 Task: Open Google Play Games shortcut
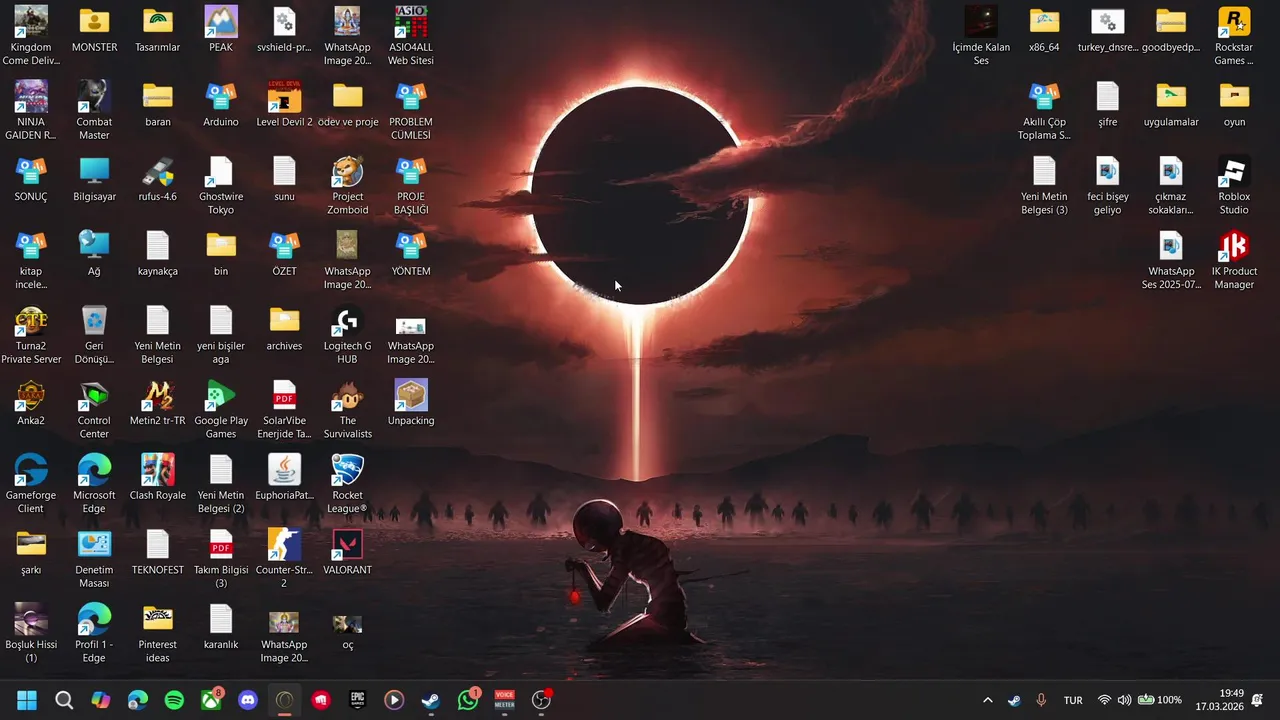(x=221, y=410)
